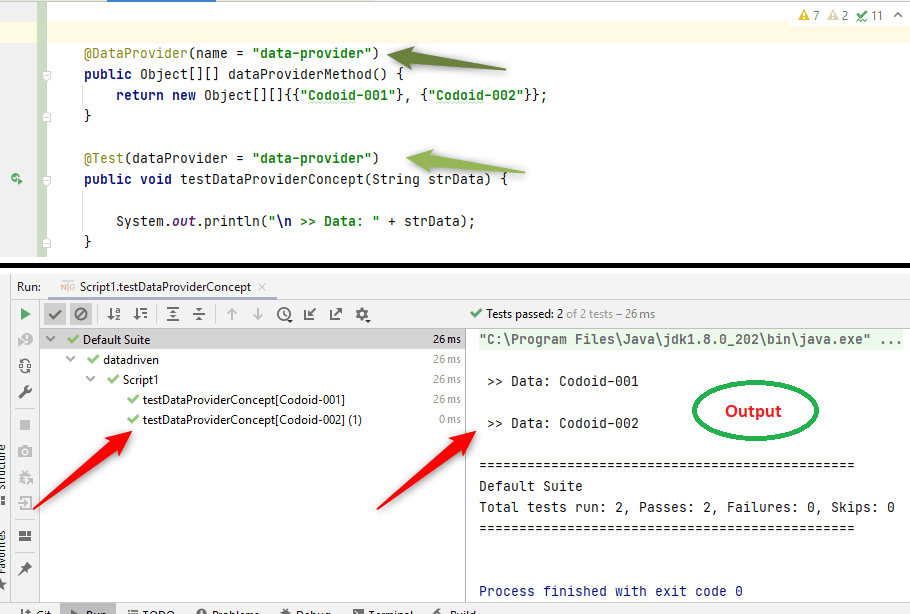Collapse the Default Suite node
The image size is (910, 614).
(x=50, y=339)
